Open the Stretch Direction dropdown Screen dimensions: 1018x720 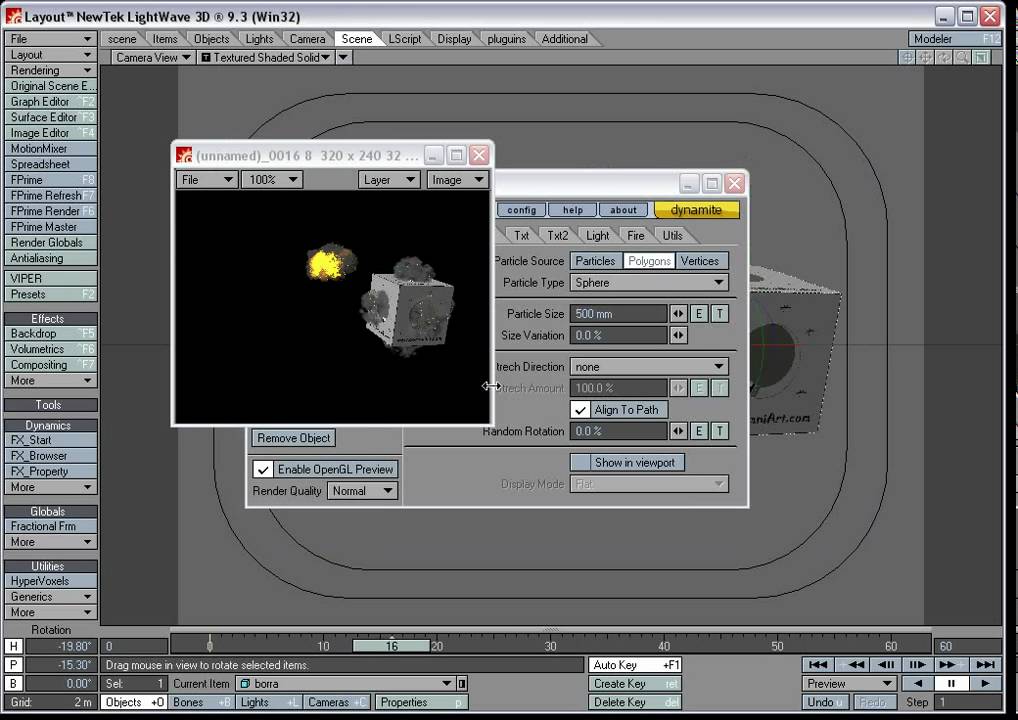coord(649,367)
